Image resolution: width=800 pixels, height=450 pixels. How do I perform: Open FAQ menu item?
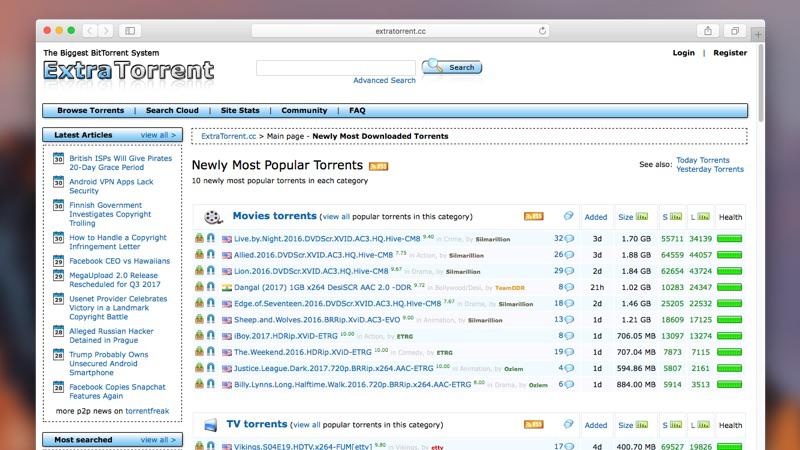(357, 110)
